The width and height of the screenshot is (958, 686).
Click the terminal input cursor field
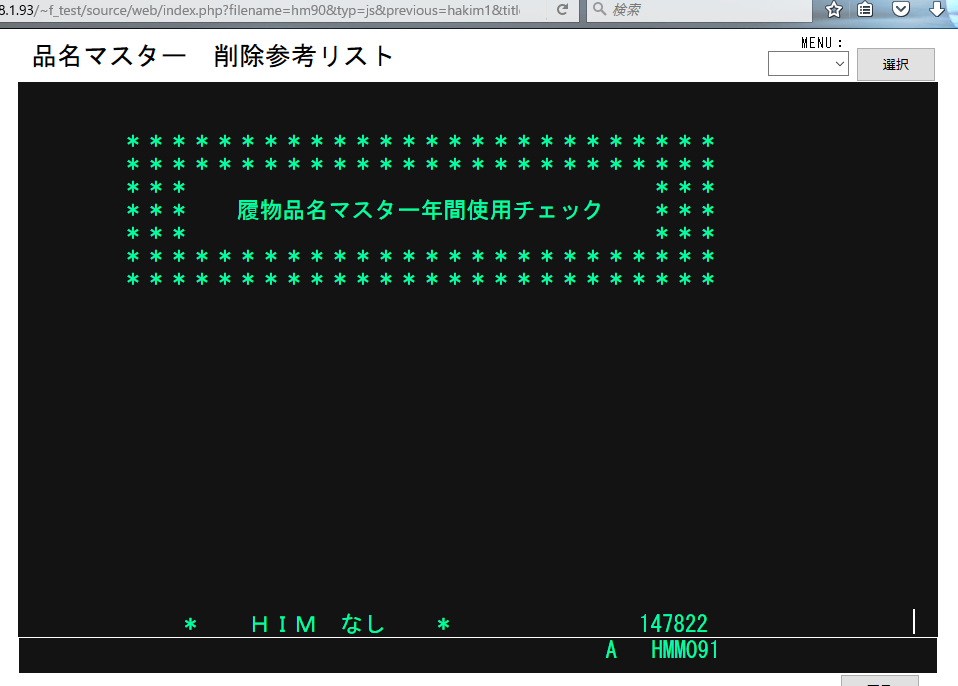913,622
